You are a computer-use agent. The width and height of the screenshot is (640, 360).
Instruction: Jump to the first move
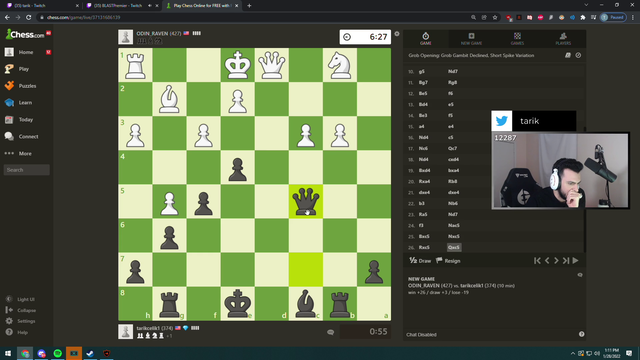(x=537, y=261)
